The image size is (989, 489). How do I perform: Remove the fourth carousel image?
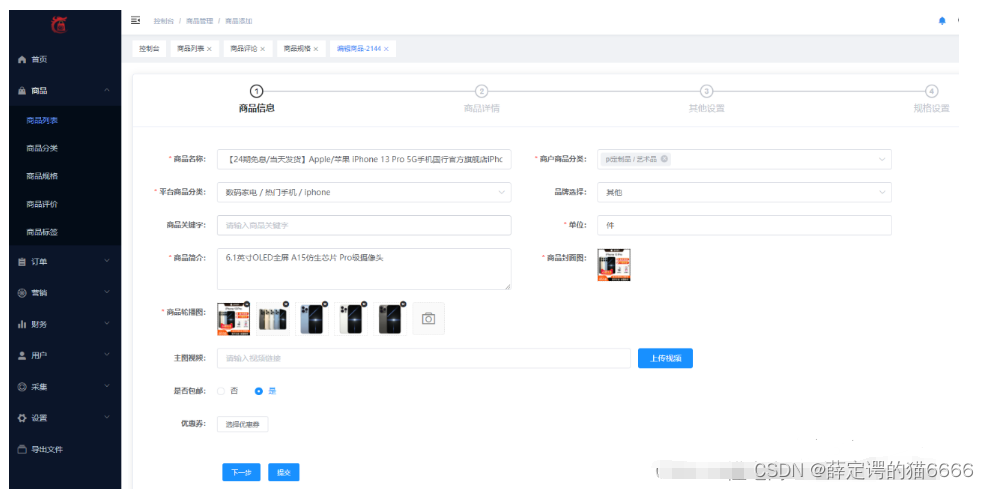click(364, 304)
